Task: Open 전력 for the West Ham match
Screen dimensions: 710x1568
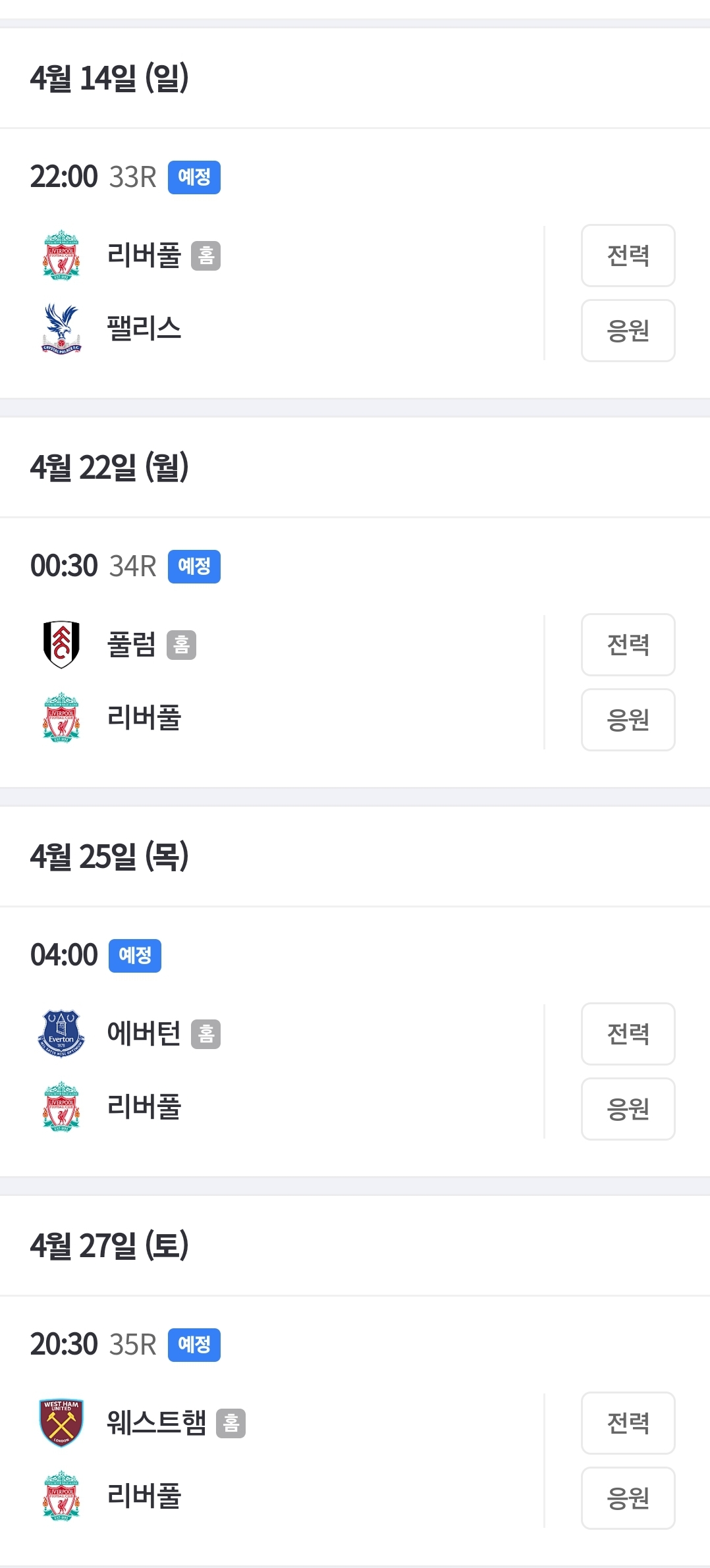Action: pyautogui.click(x=628, y=1423)
